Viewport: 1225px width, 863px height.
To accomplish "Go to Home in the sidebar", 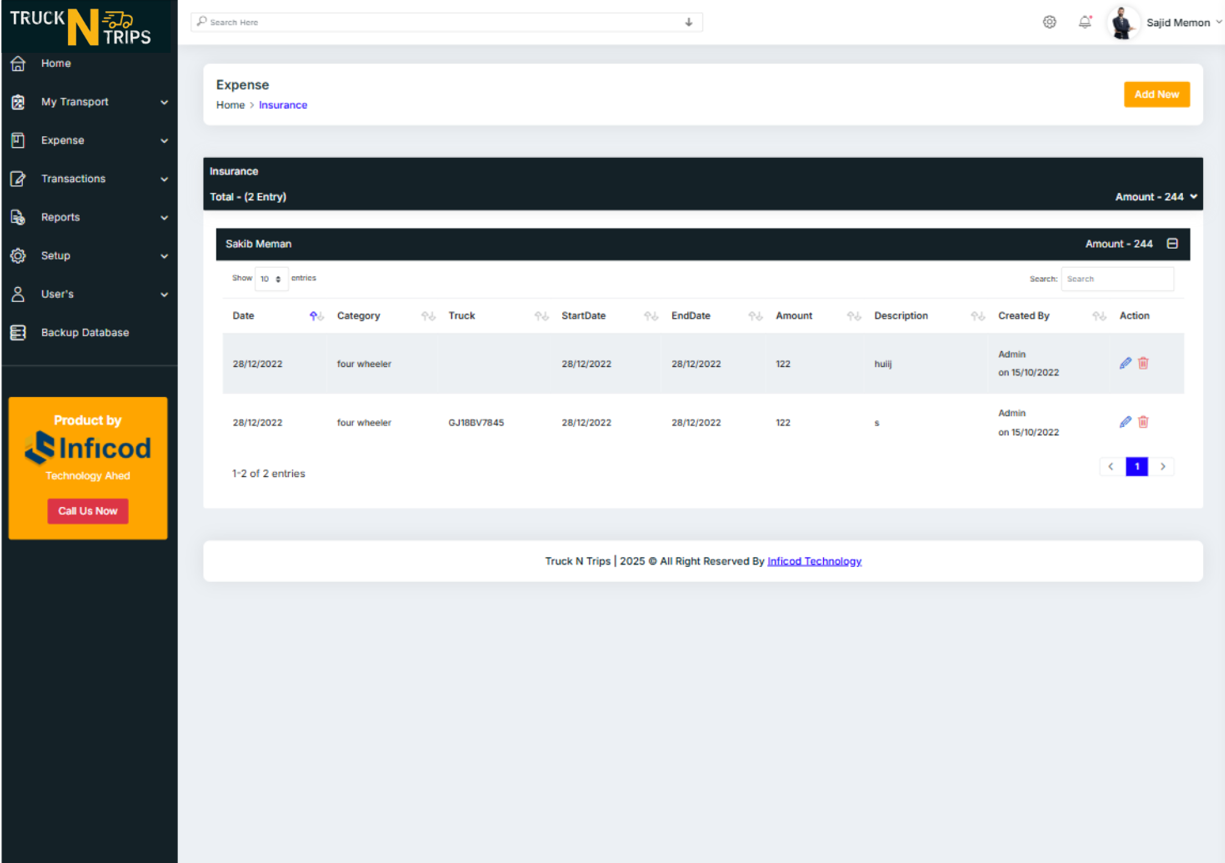I will tap(56, 63).
